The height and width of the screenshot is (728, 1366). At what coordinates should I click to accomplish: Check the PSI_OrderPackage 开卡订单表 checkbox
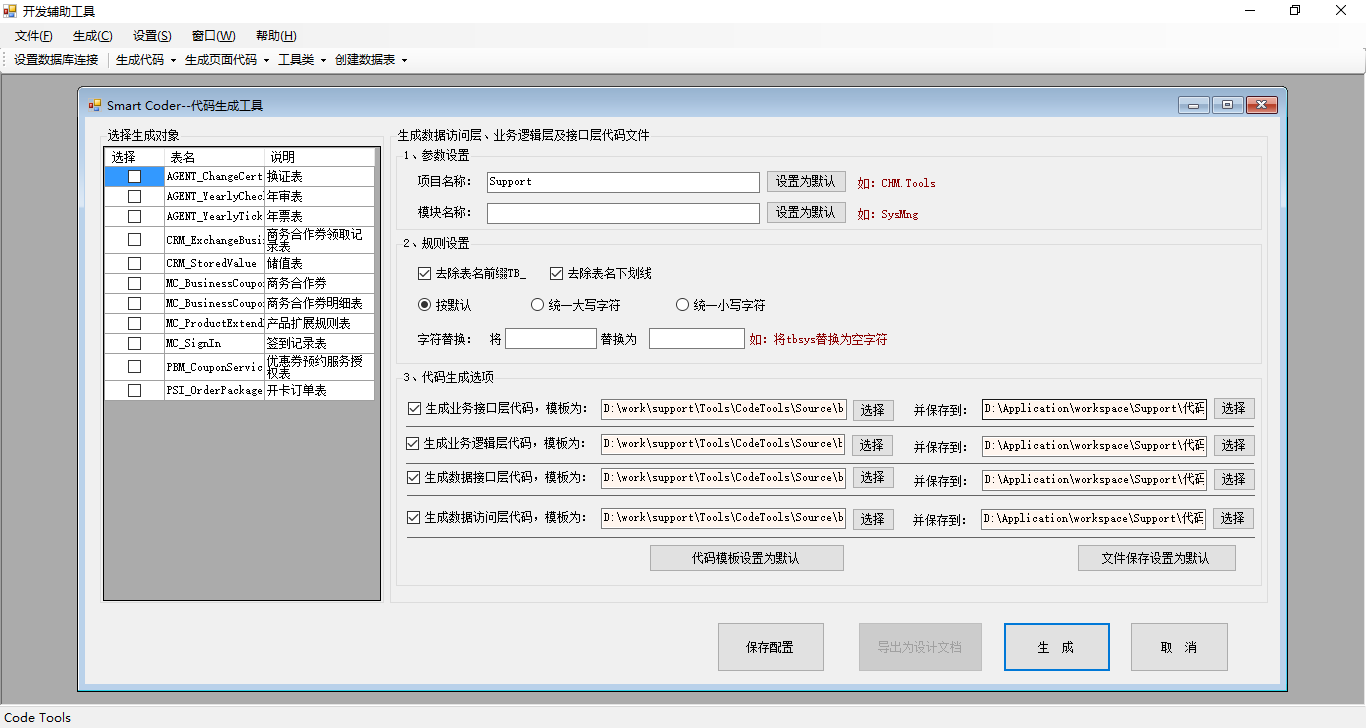(x=134, y=390)
